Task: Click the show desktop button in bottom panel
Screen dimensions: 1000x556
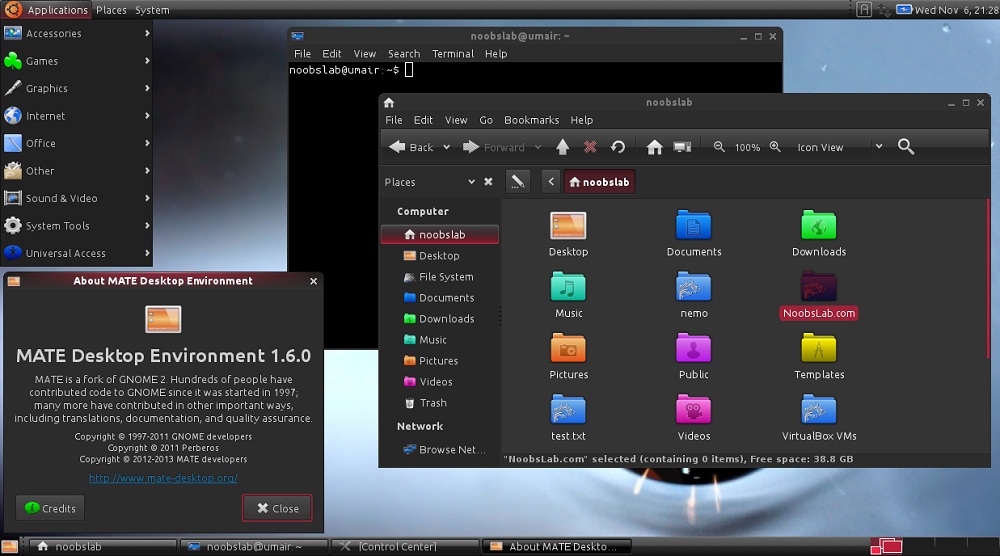Action: pos(10,546)
